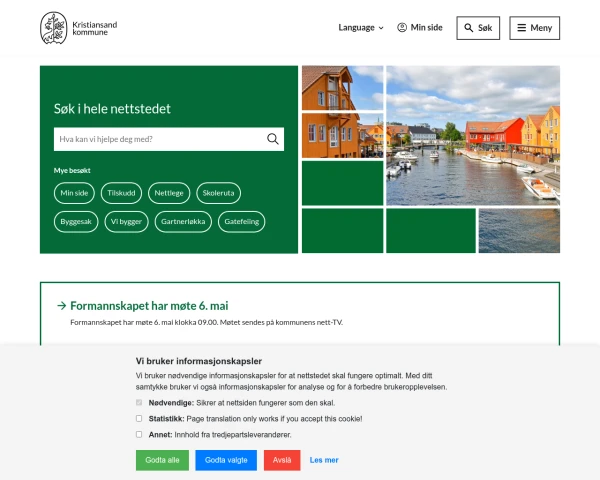600x480 pixels.
Task: Open the Vi bygger quick link
Action: click(x=126, y=222)
